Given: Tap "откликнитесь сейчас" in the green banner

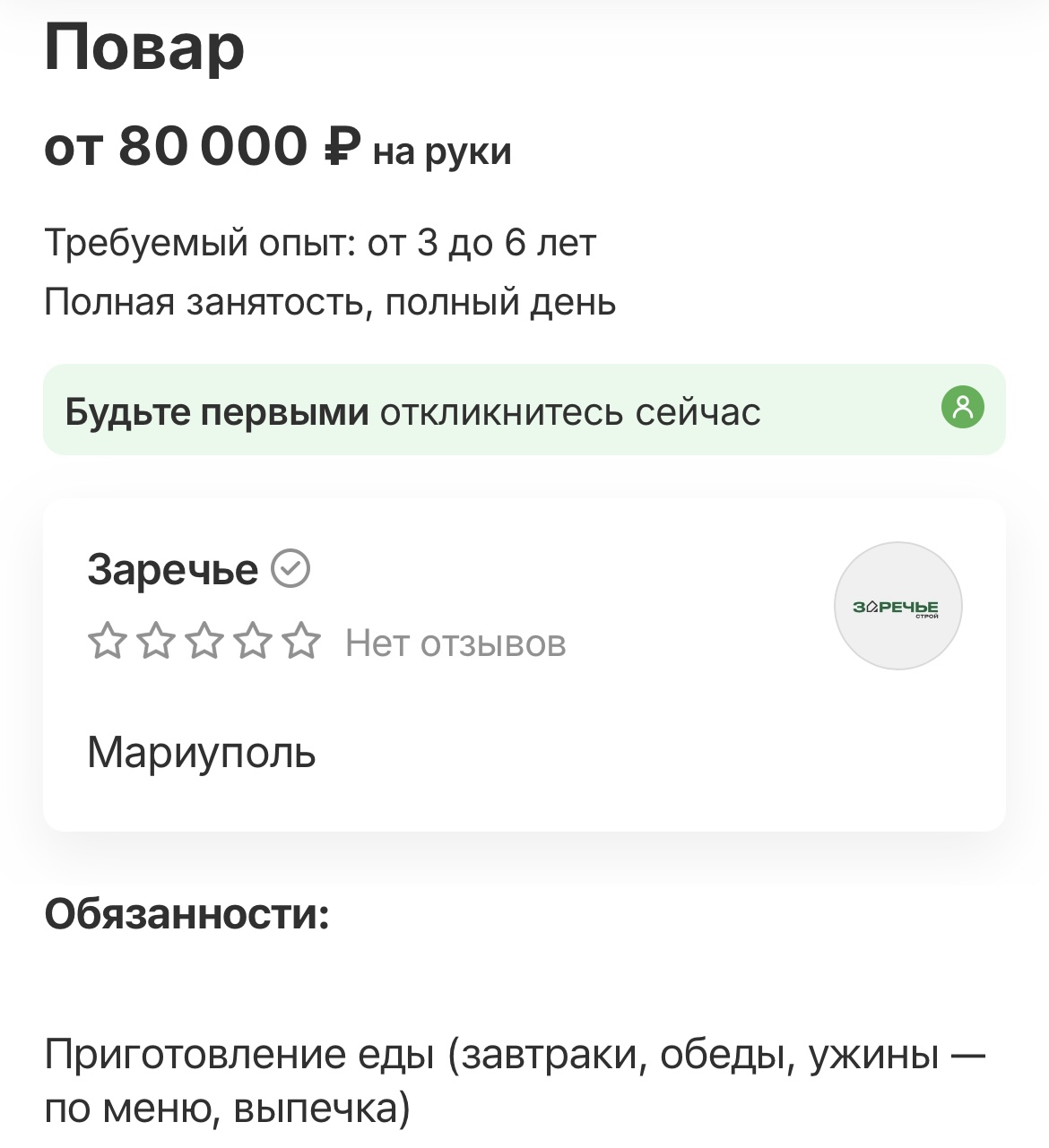Looking at the screenshot, I should (x=570, y=412).
